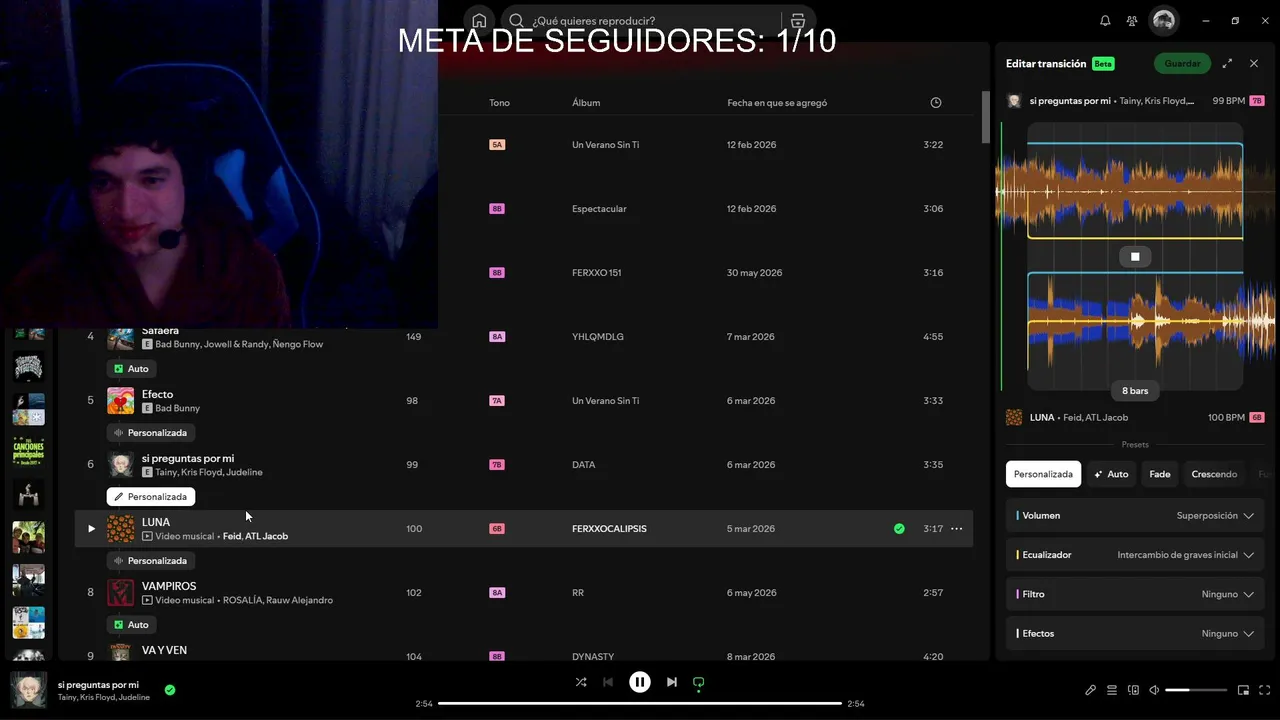Click the upper si preguntas por mi waveform
This screenshot has width=1280, height=720.
pos(1135,191)
